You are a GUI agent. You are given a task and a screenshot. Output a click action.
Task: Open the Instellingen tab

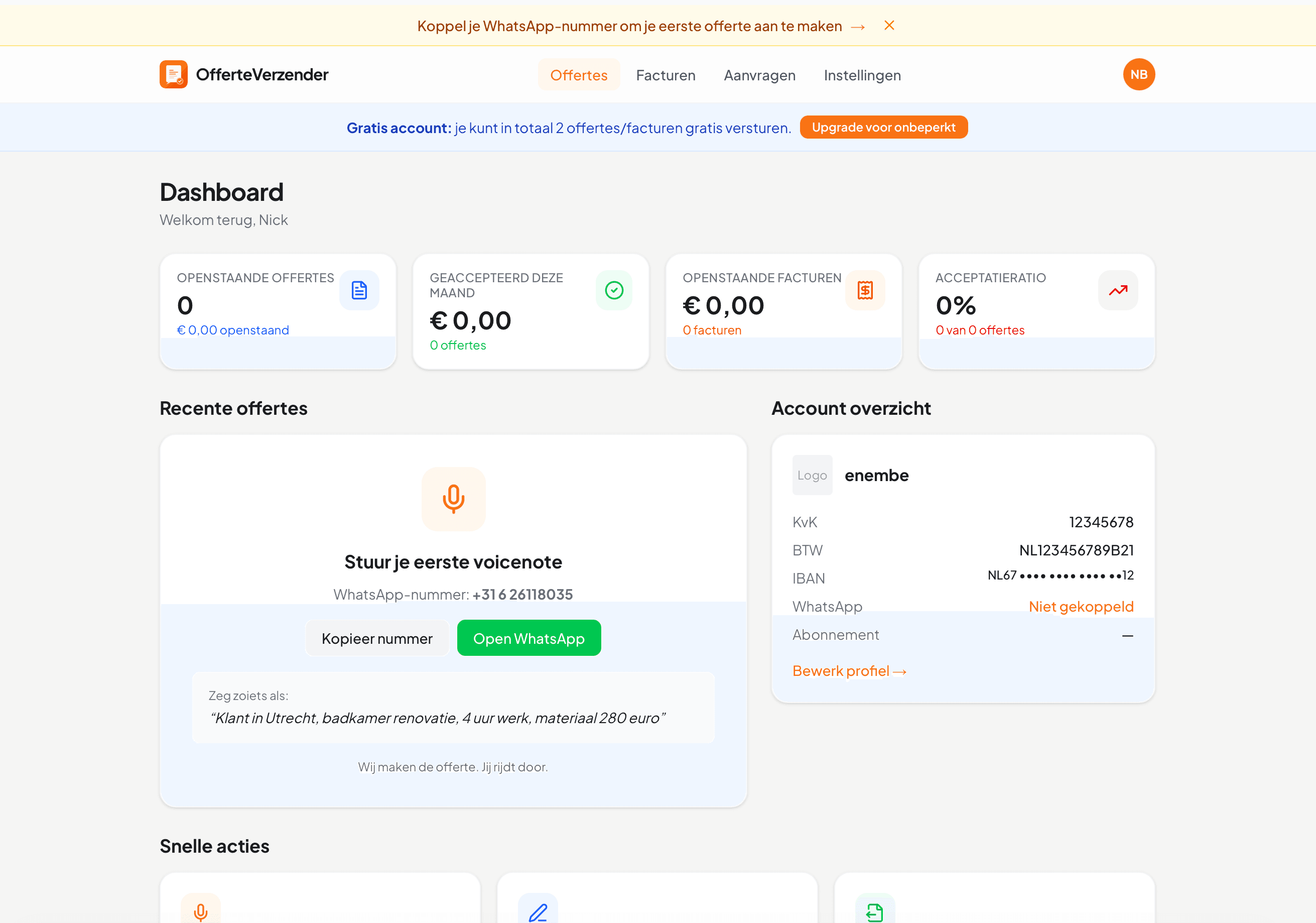coord(862,75)
